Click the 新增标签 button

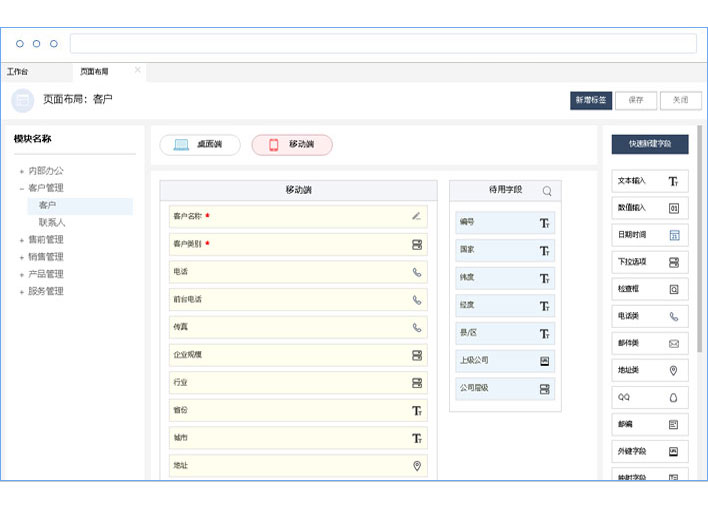point(590,100)
